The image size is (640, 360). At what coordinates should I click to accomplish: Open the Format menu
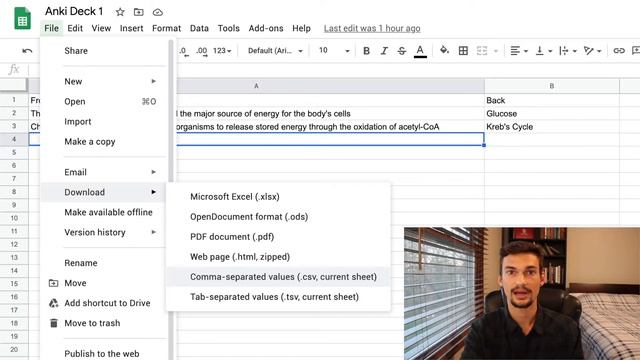(x=167, y=28)
